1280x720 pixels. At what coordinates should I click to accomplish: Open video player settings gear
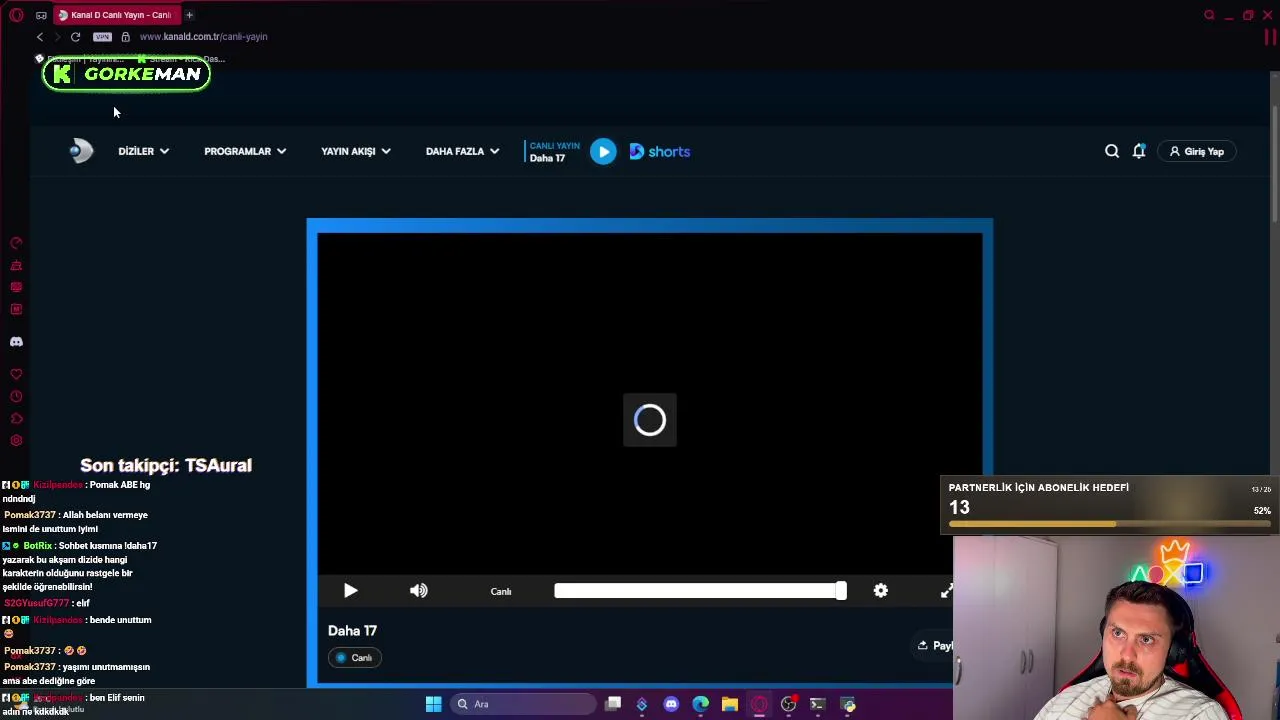[881, 591]
